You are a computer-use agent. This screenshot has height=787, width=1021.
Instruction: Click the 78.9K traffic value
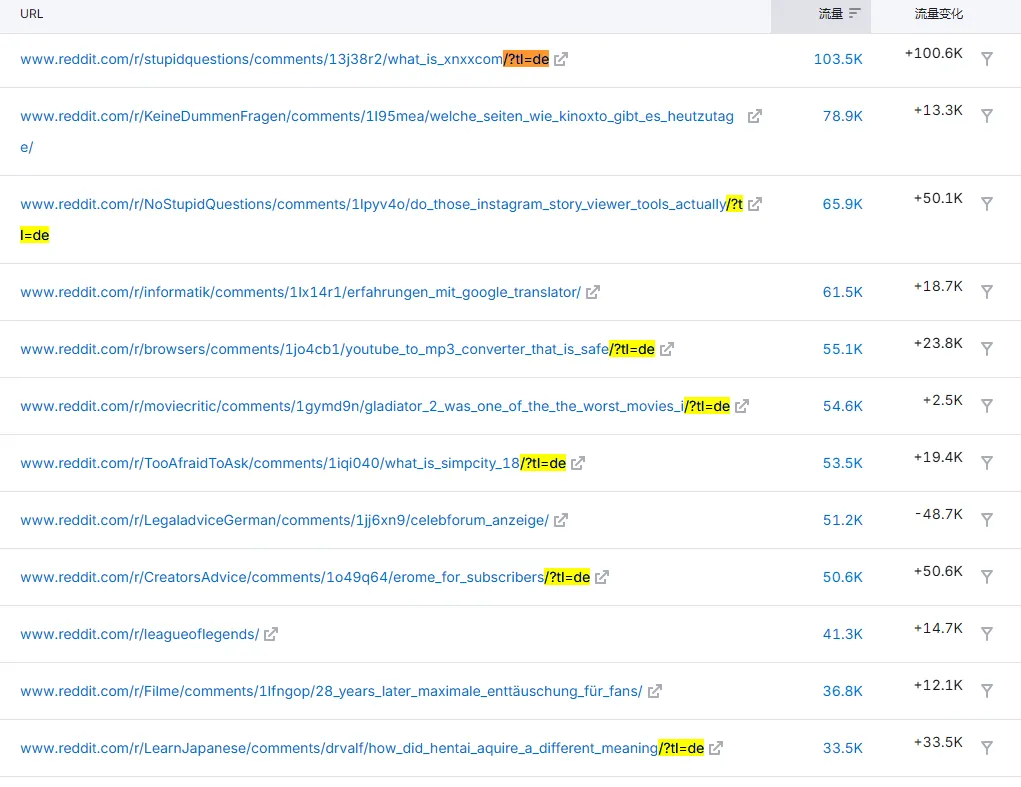[x=843, y=116]
